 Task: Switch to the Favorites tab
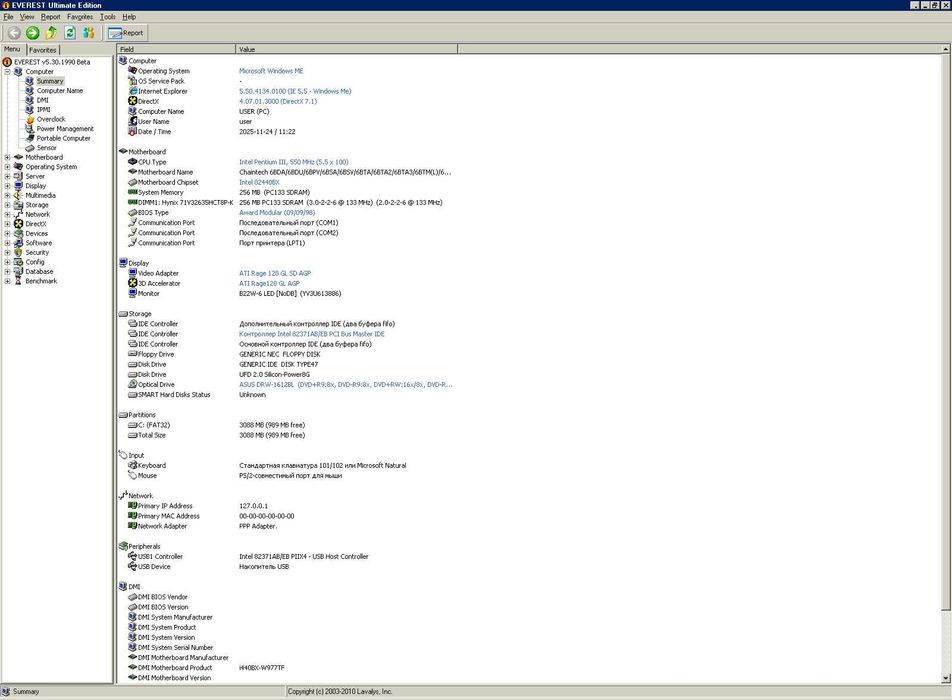click(x=42, y=50)
